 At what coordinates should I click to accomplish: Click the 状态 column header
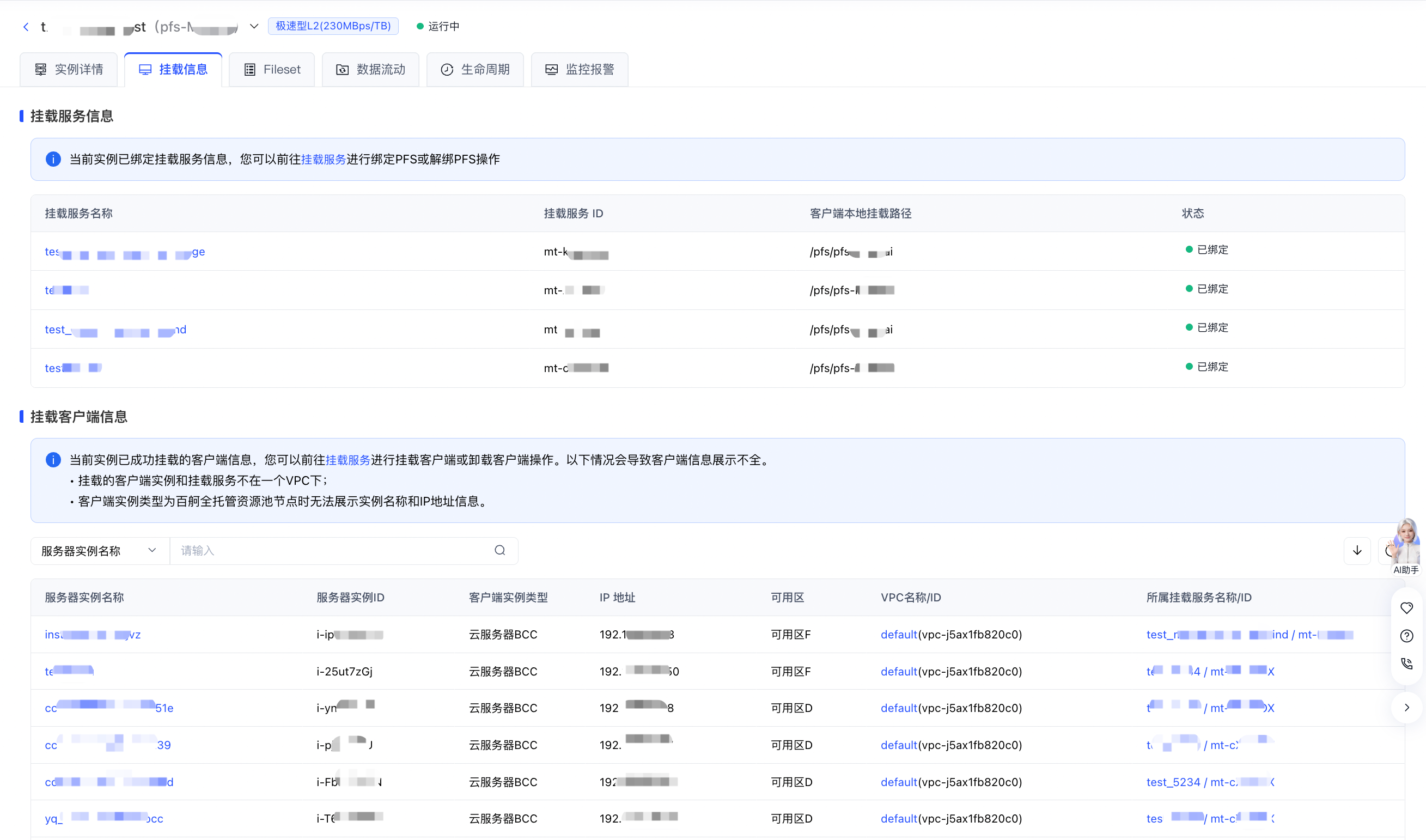[1192, 214]
